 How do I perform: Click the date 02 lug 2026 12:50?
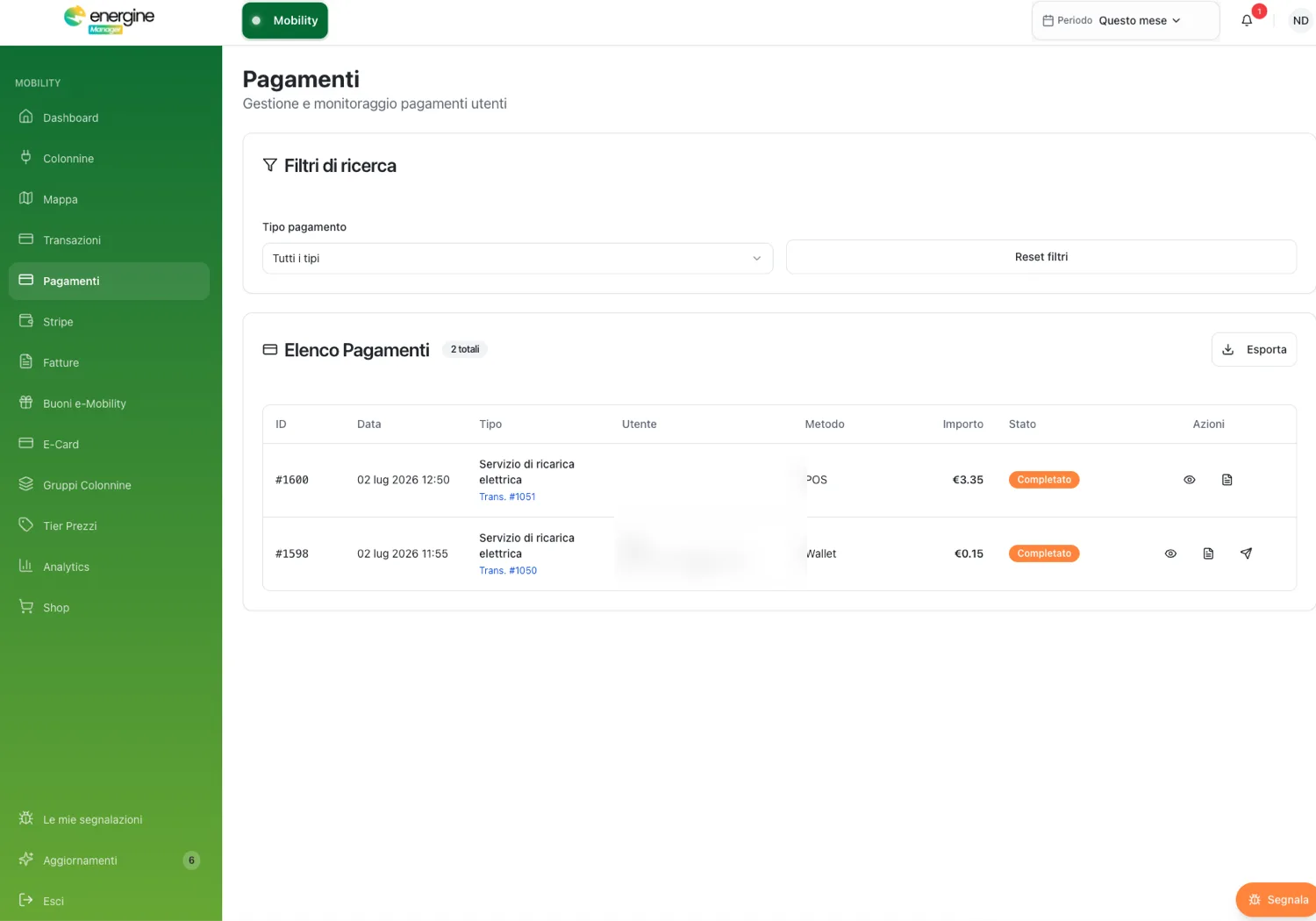404,480
